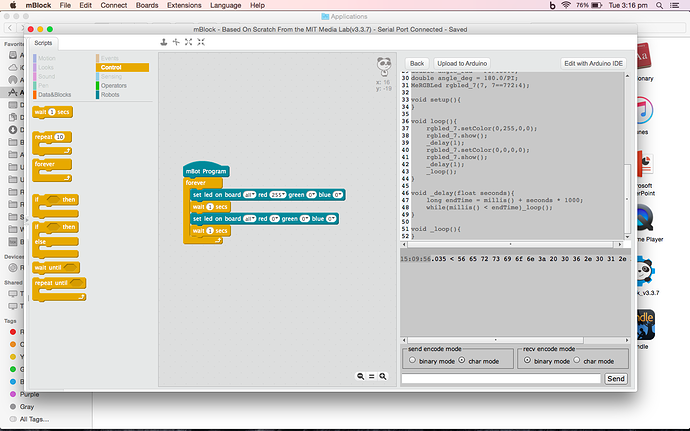690x431 pixels.
Task: Zoom in the script canvas
Action: pos(383,376)
